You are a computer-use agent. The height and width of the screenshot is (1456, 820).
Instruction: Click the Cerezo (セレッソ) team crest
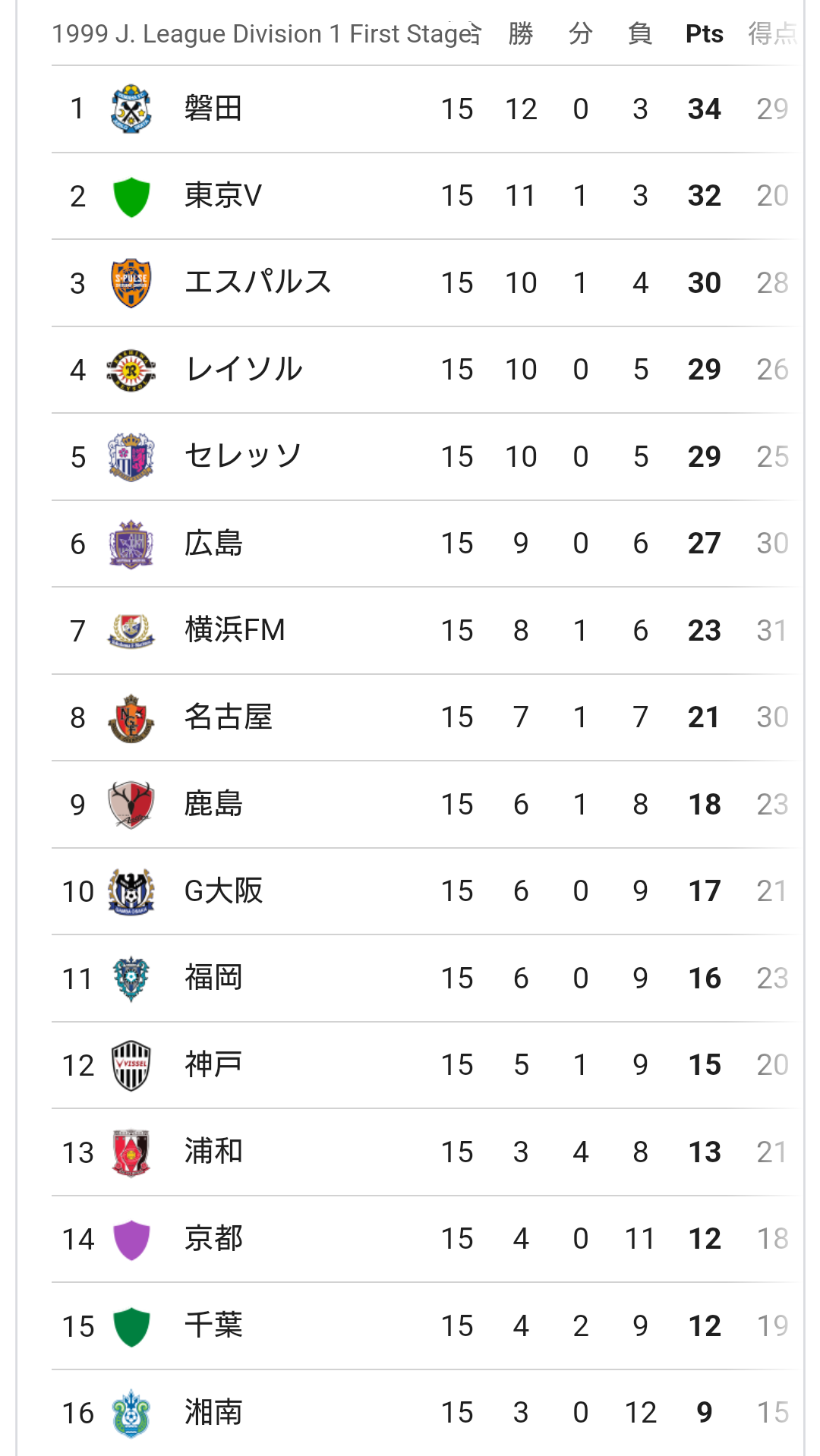pos(131,457)
